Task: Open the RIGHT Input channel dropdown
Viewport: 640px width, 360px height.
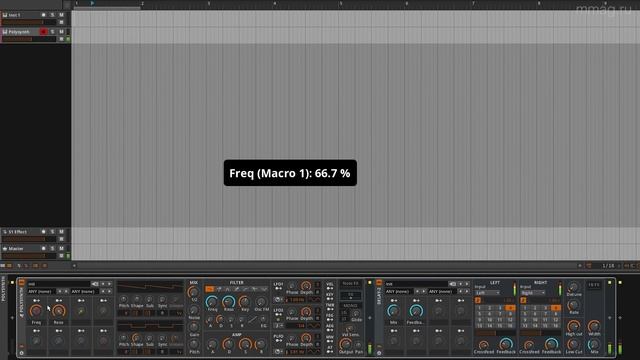Action: pos(533,293)
